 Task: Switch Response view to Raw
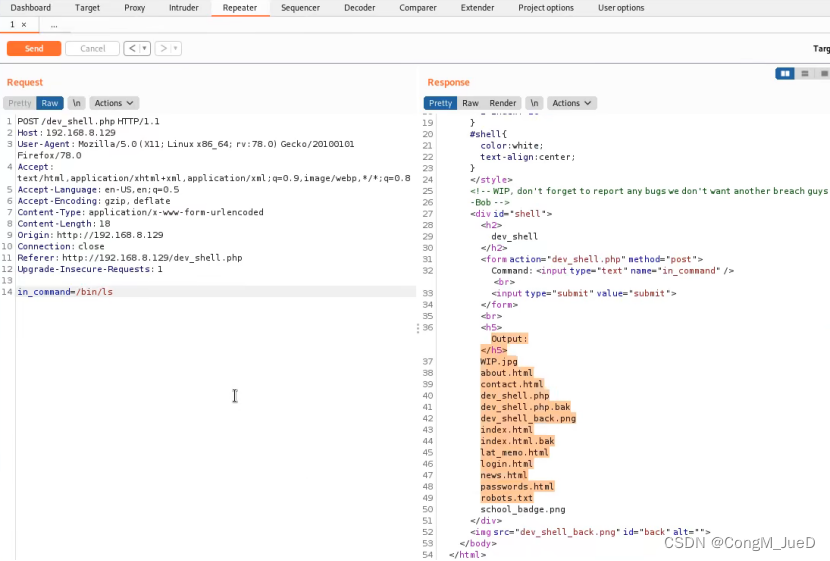(x=470, y=103)
